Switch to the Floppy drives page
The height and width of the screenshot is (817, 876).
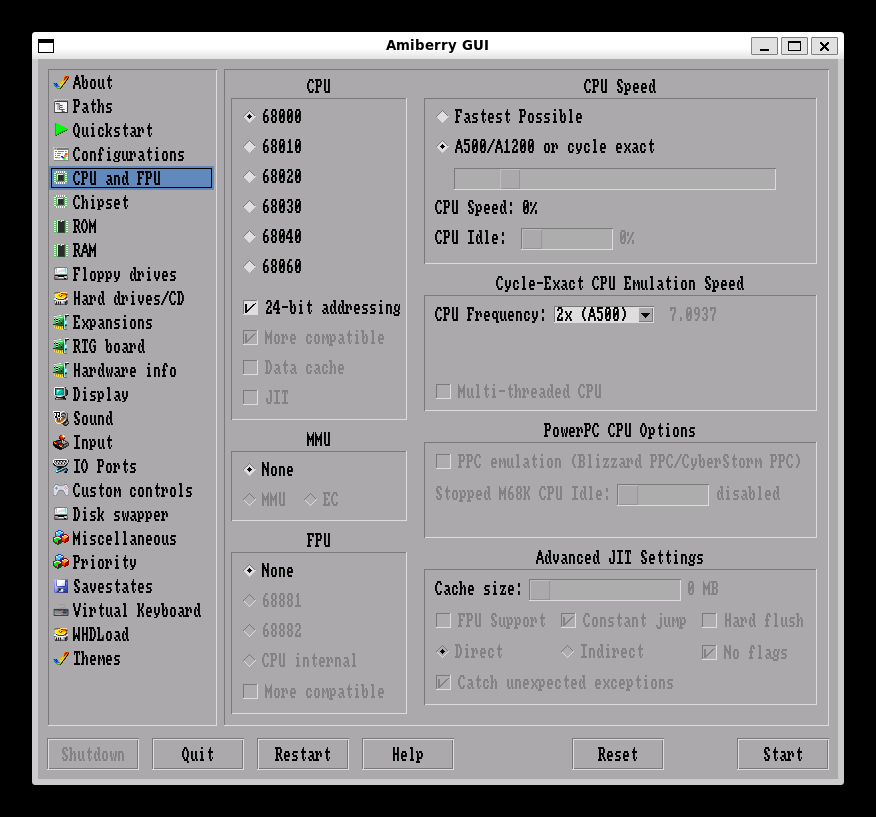coord(124,274)
